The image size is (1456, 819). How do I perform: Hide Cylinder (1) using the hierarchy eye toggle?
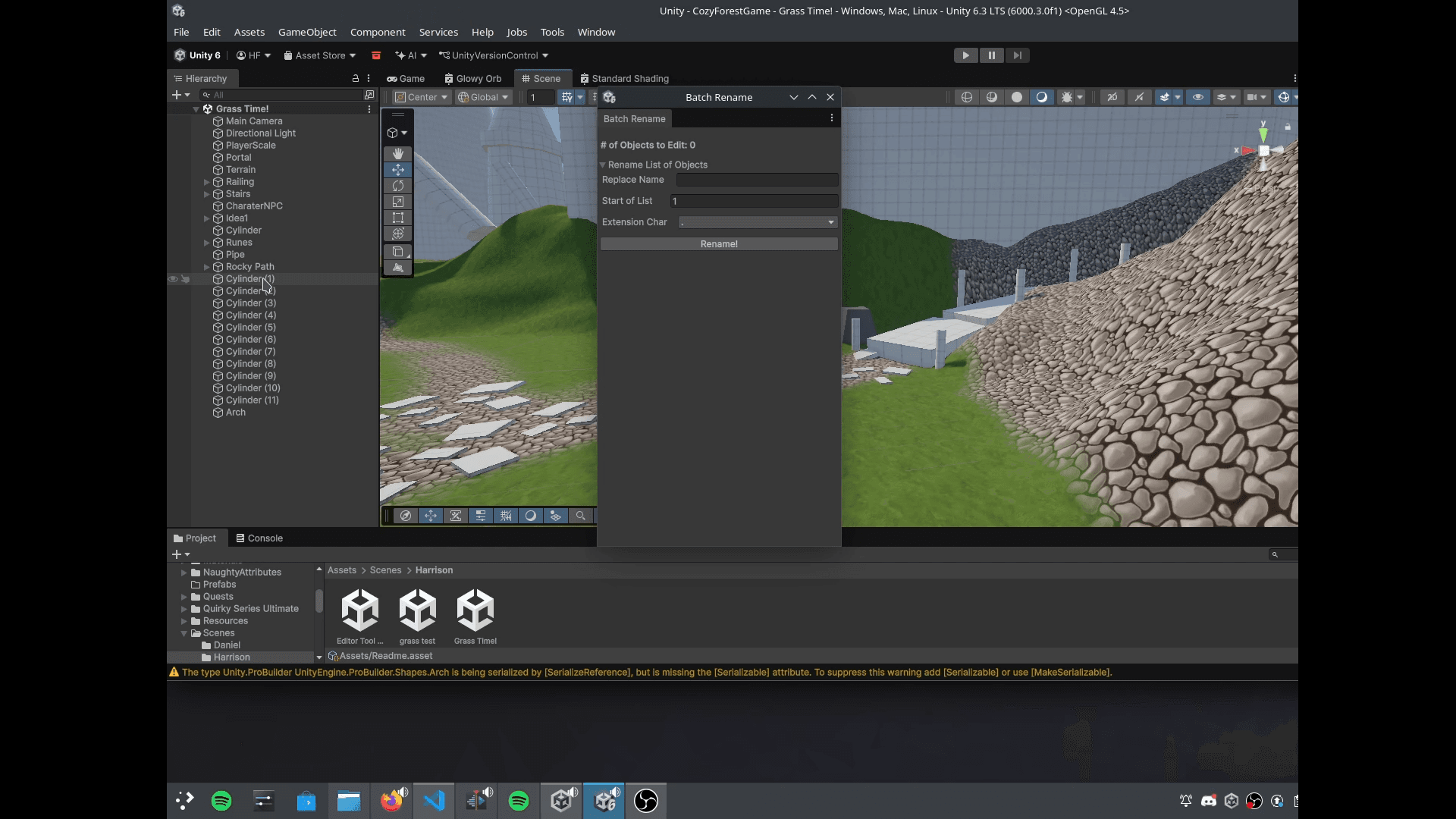173,279
